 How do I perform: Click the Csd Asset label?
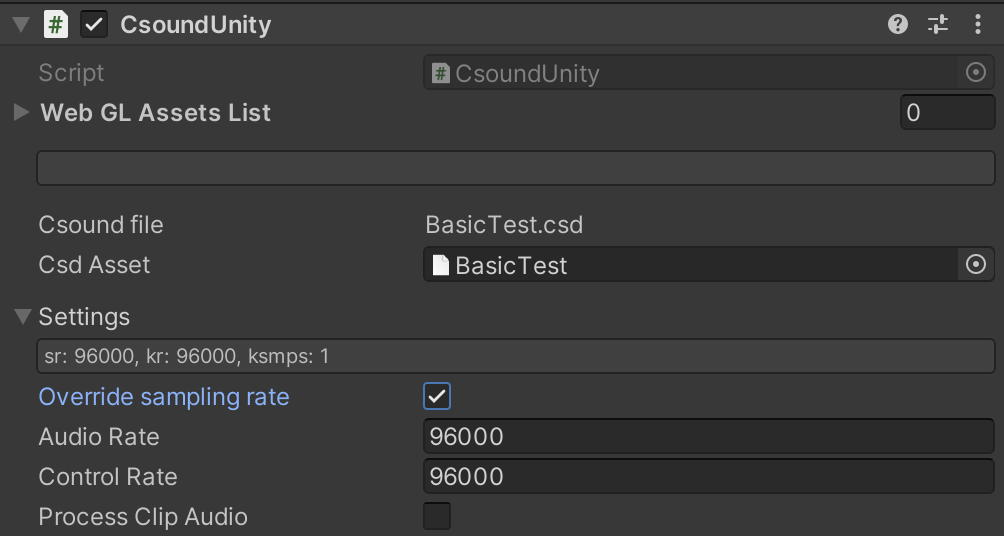pos(94,264)
